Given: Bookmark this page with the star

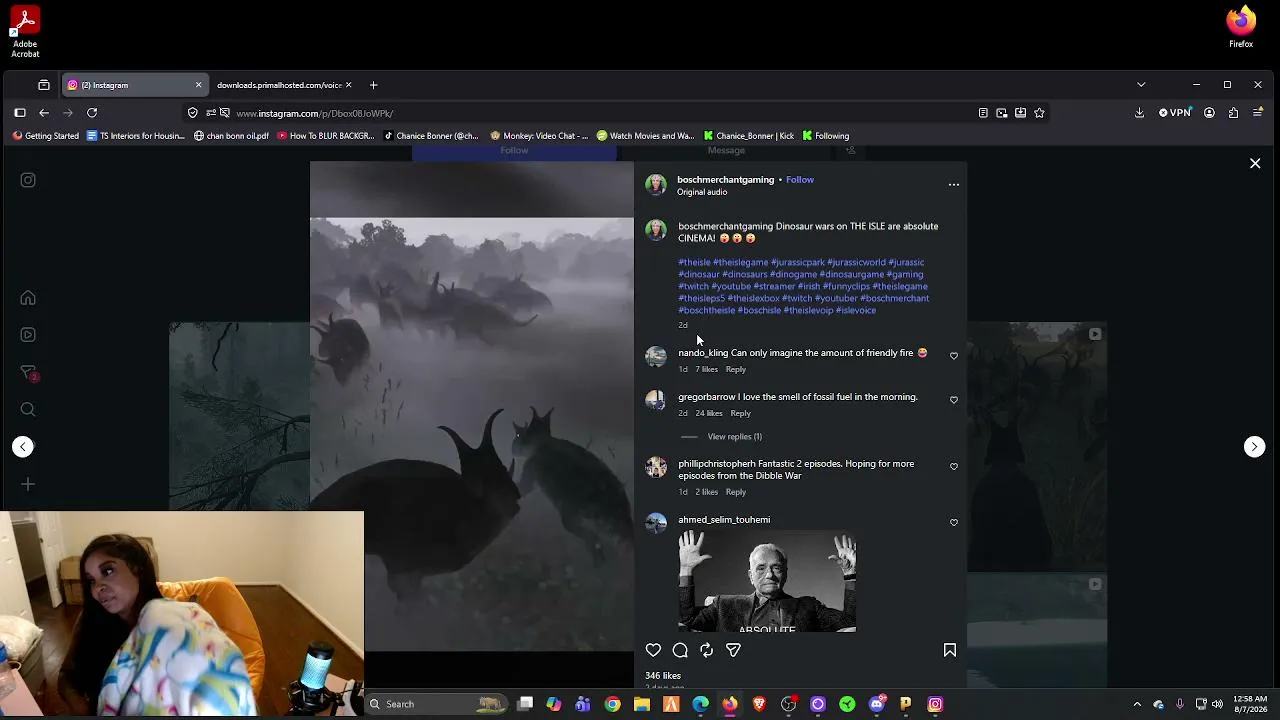Looking at the screenshot, I should click(x=1039, y=113).
